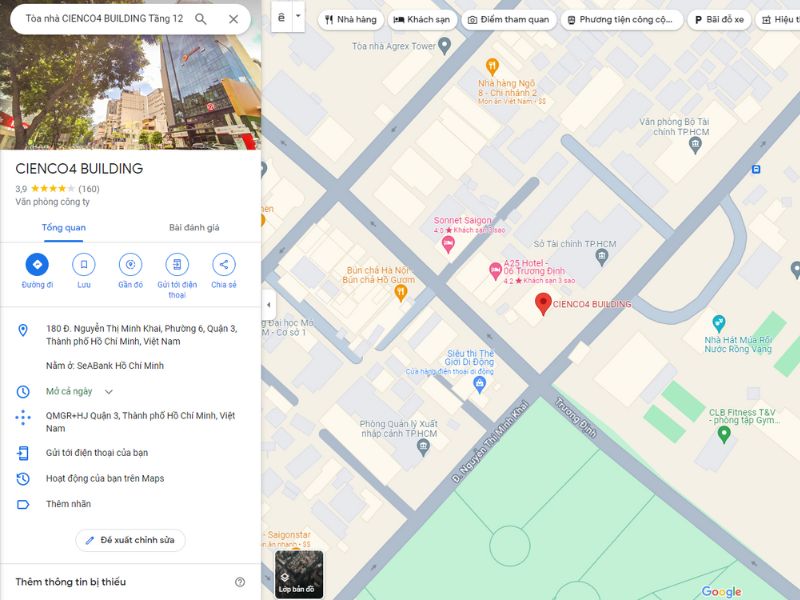Filter by Nhà hàng chip
Viewport: 800px width, 600px height.
[x=351, y=20]
